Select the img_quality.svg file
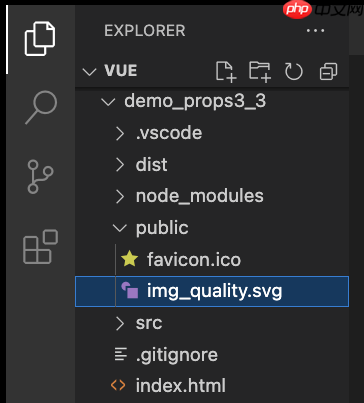The image size is (364, 403). (x=212, y=291)
